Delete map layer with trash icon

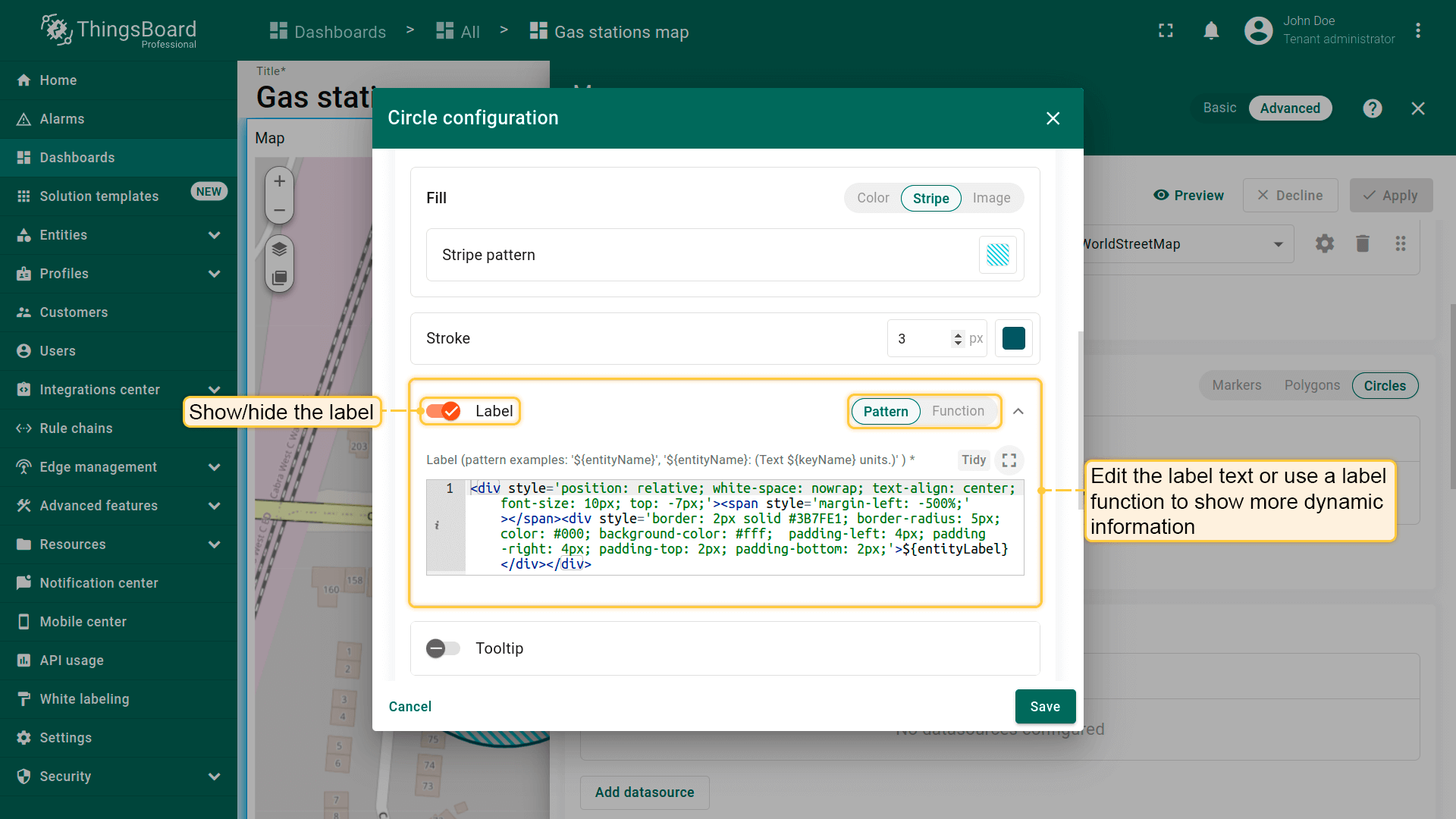[x=1362, y=244]
